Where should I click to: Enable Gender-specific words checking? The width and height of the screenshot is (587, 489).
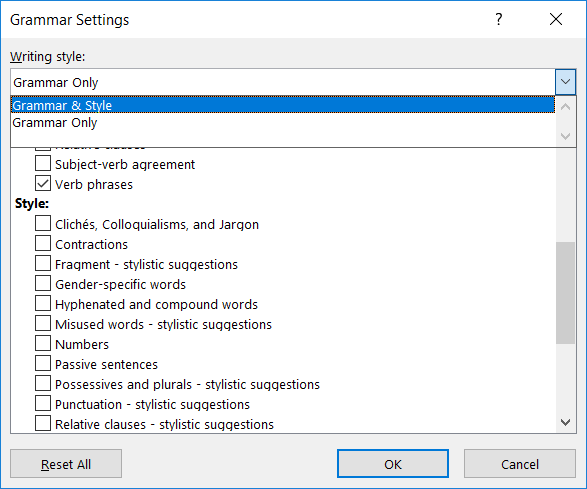click(43, 283)
